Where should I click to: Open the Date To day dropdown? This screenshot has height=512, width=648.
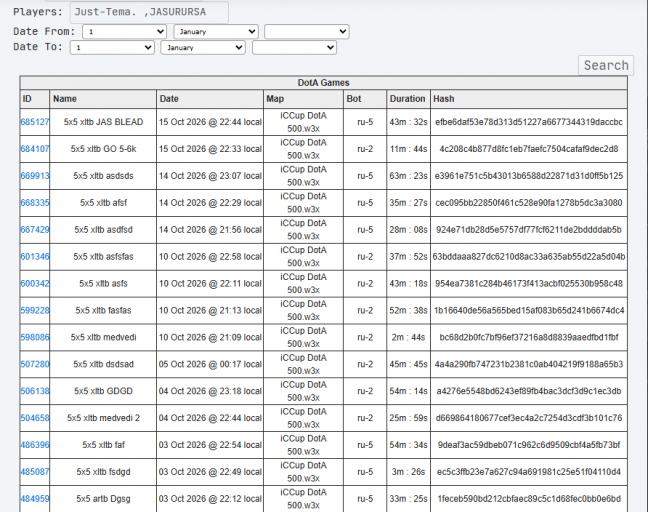coord(112,48)
